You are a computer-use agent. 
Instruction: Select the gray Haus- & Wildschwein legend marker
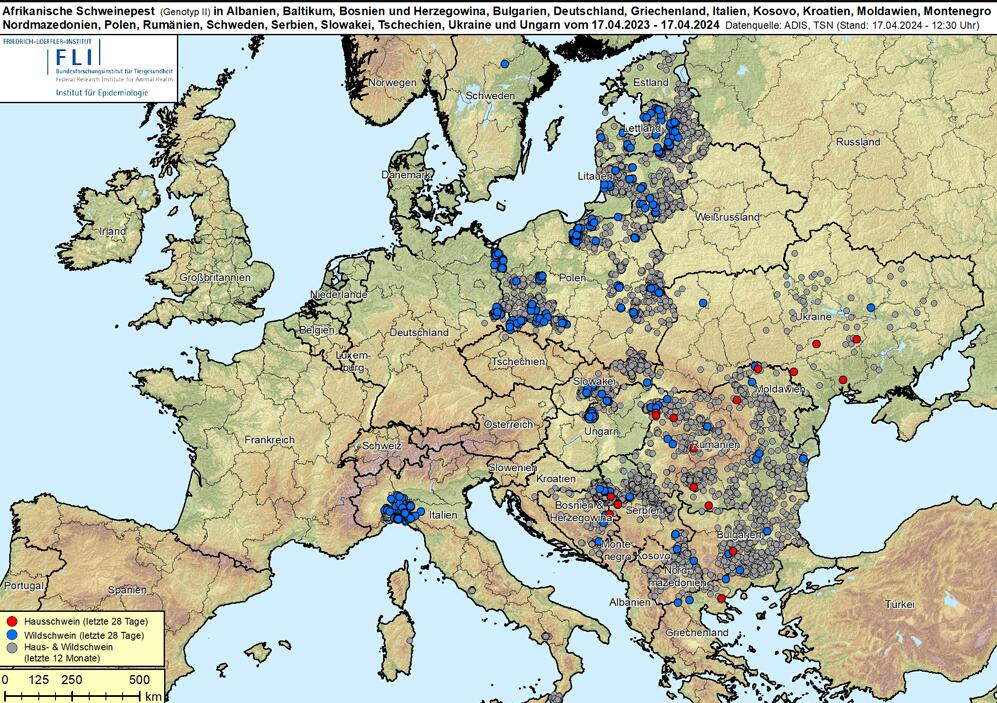click(11, 647)
